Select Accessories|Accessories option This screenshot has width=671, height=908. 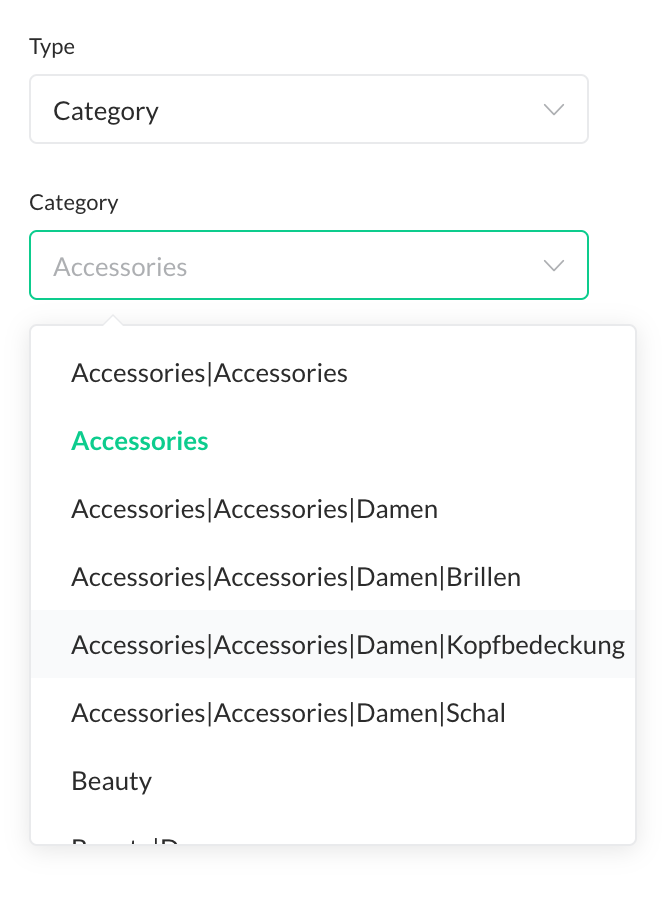[x=209, y=373]
